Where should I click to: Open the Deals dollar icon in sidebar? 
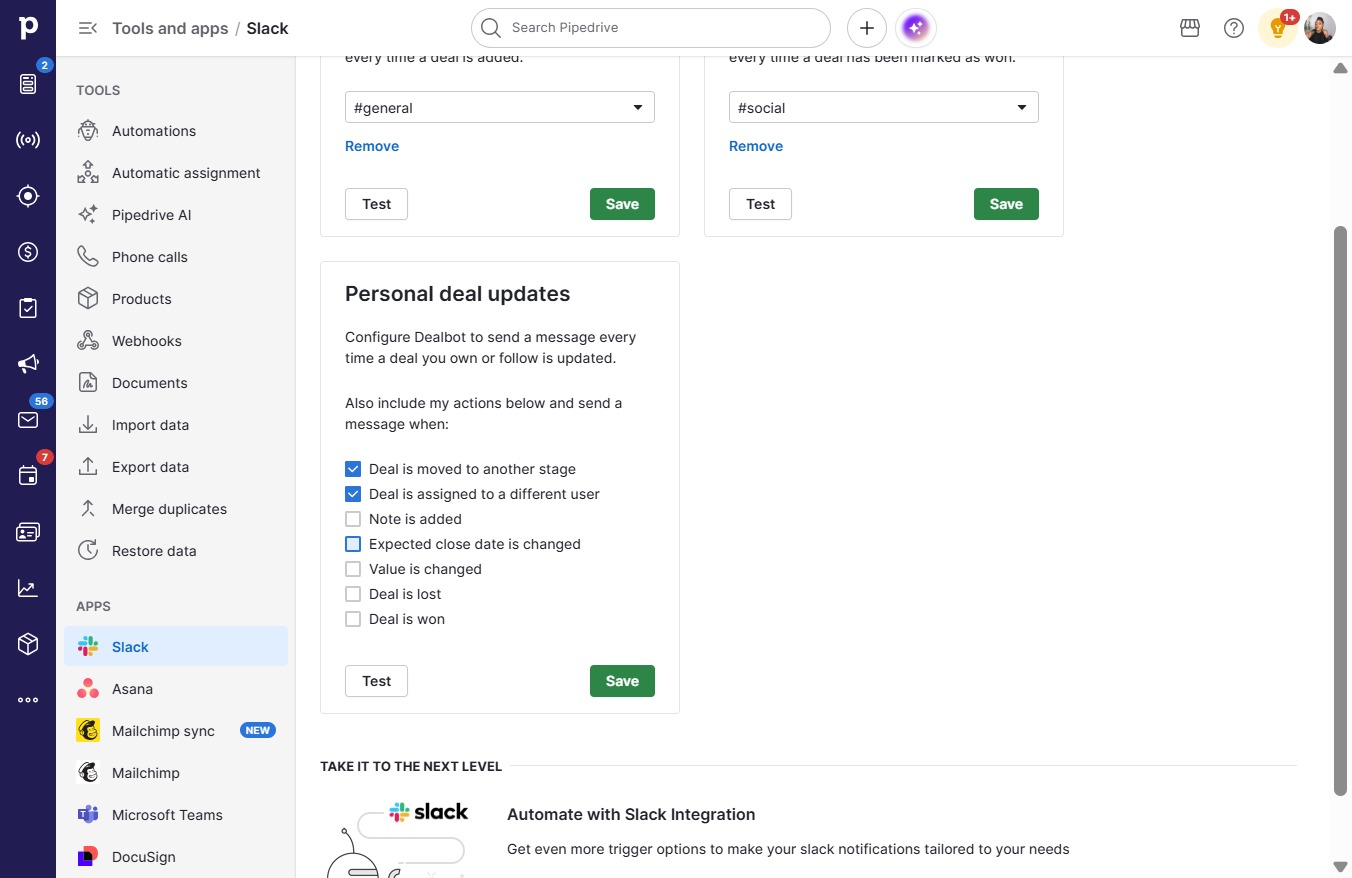tap(28, 252)
